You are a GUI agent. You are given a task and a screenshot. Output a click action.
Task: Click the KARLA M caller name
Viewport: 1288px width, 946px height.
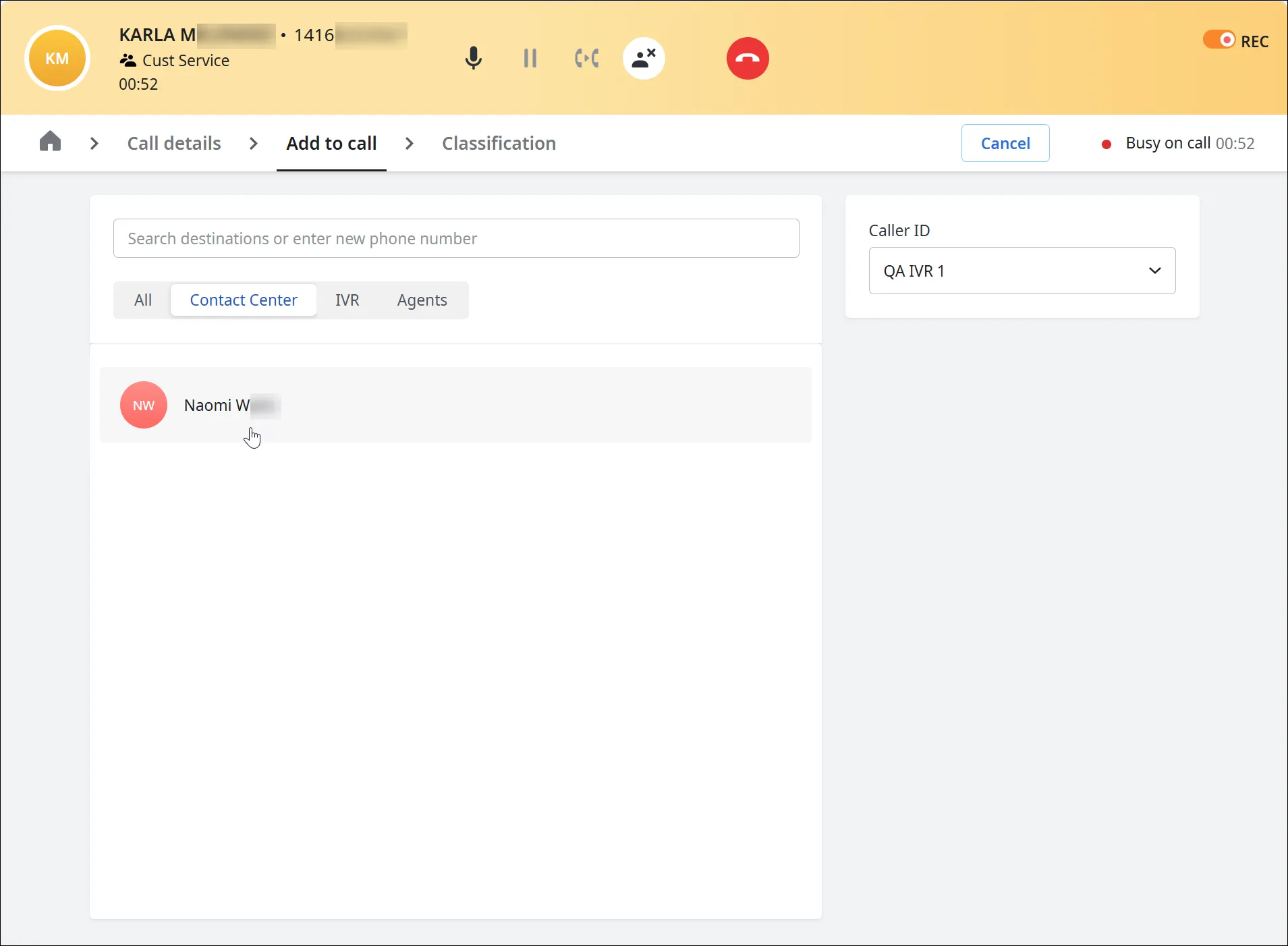tap(157, 35)
